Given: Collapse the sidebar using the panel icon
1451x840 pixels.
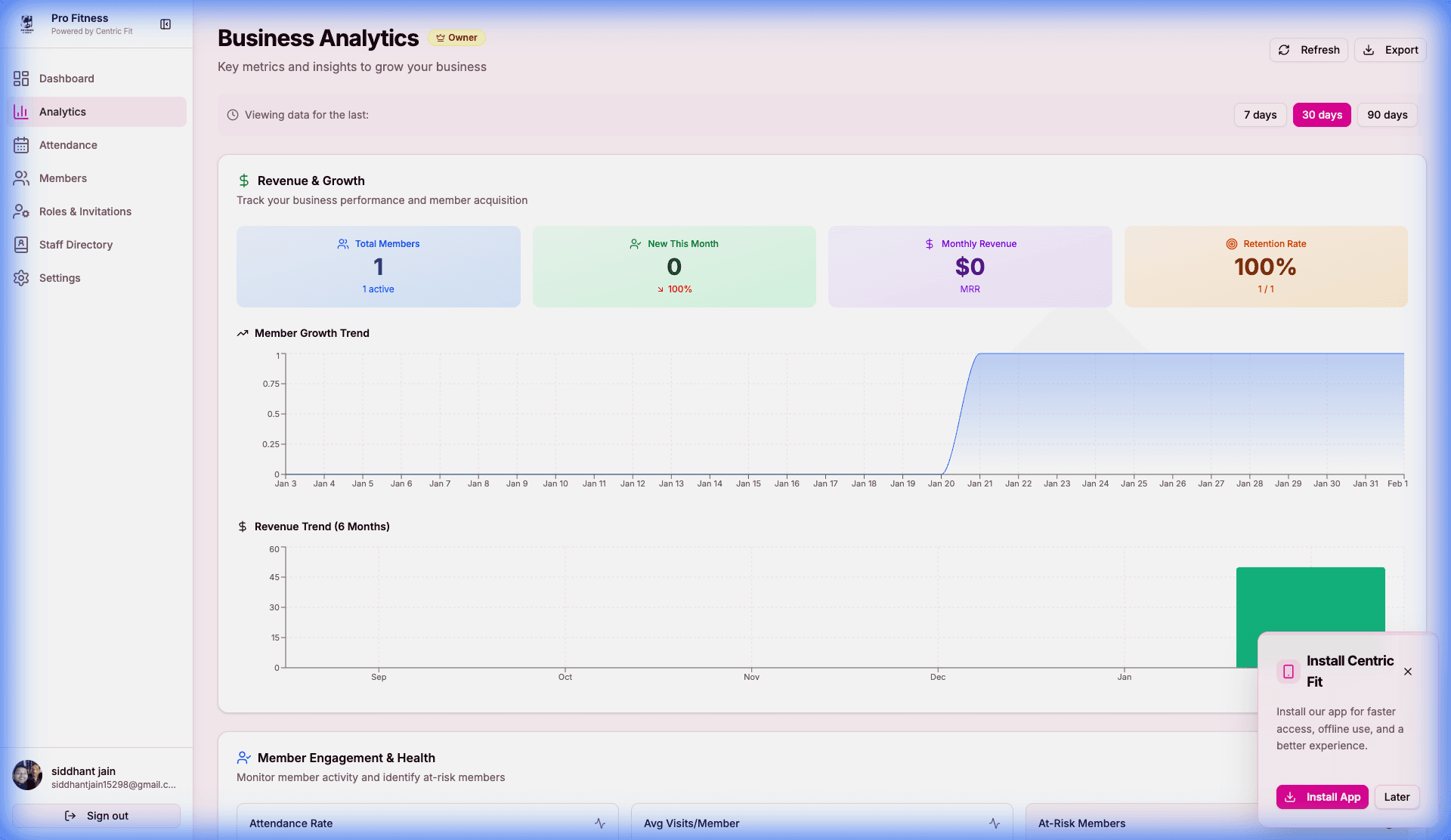Looking at the screenshot, I should [x=165, y=23].
